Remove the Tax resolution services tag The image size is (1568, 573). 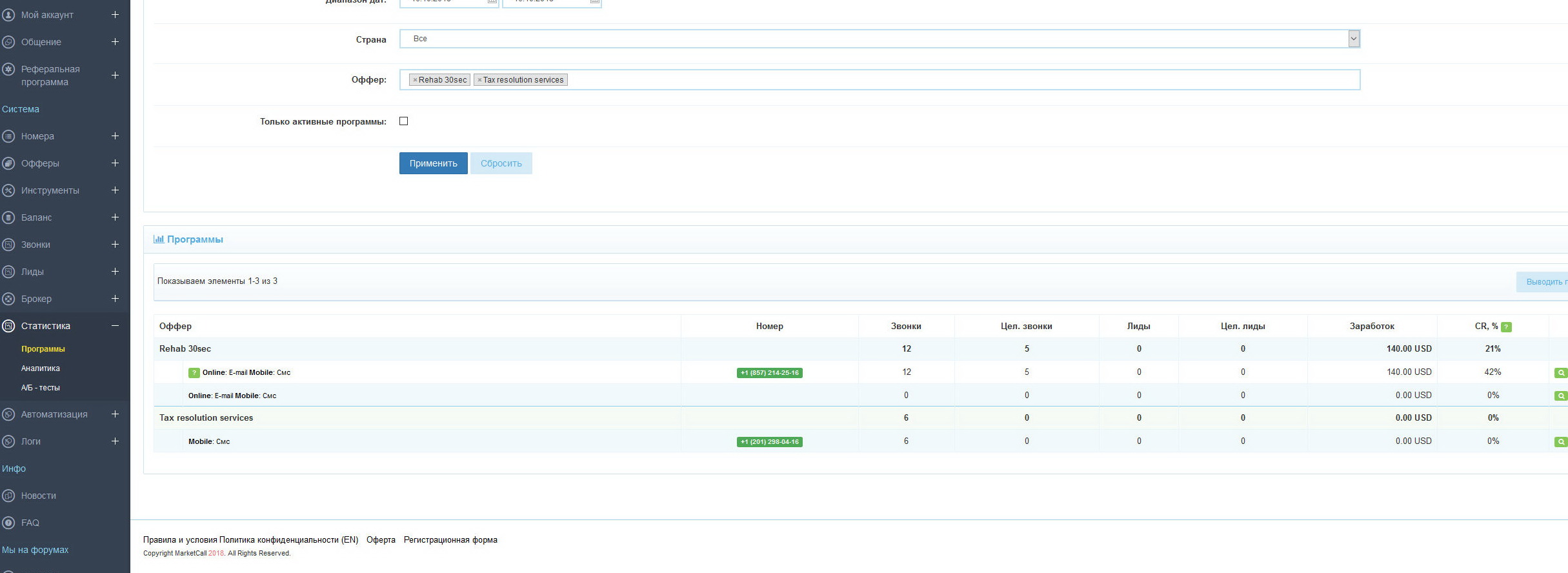pos(479,80)
